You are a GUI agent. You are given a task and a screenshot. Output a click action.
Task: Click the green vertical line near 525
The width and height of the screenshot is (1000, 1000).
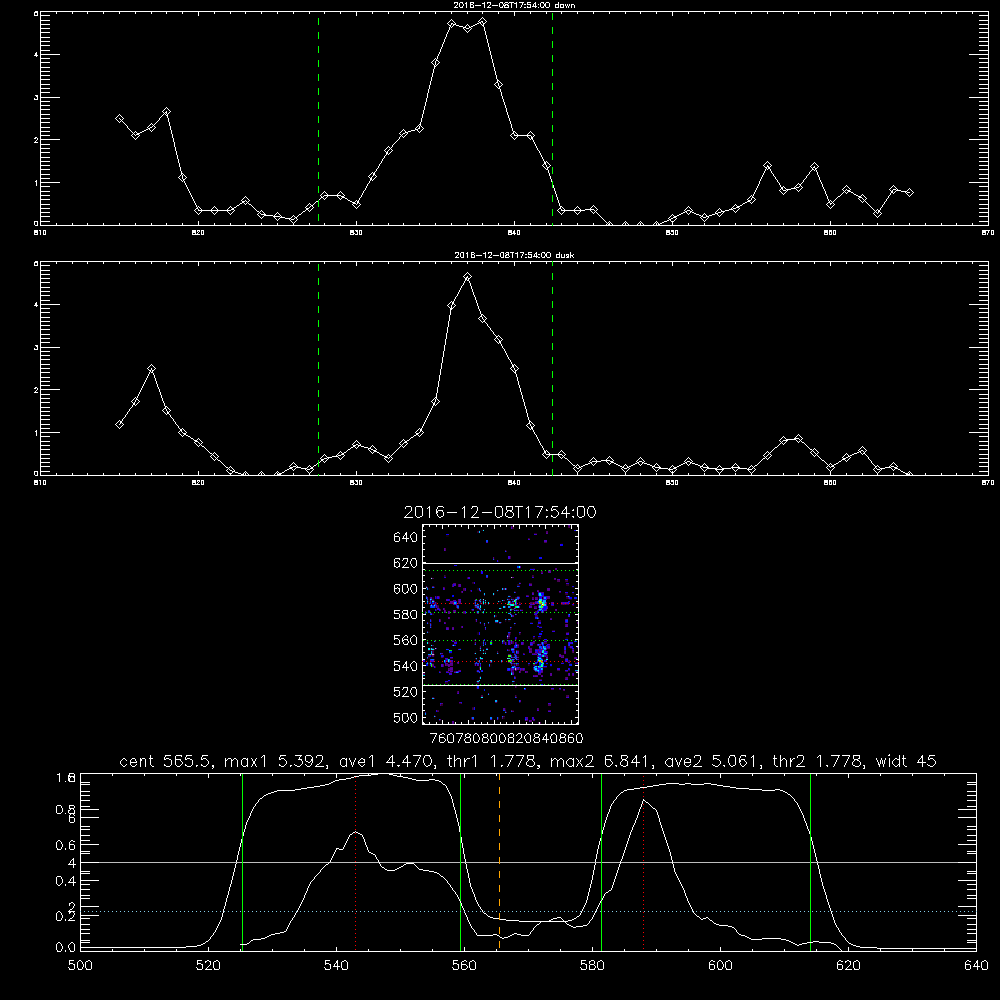(x=242, y=860)
